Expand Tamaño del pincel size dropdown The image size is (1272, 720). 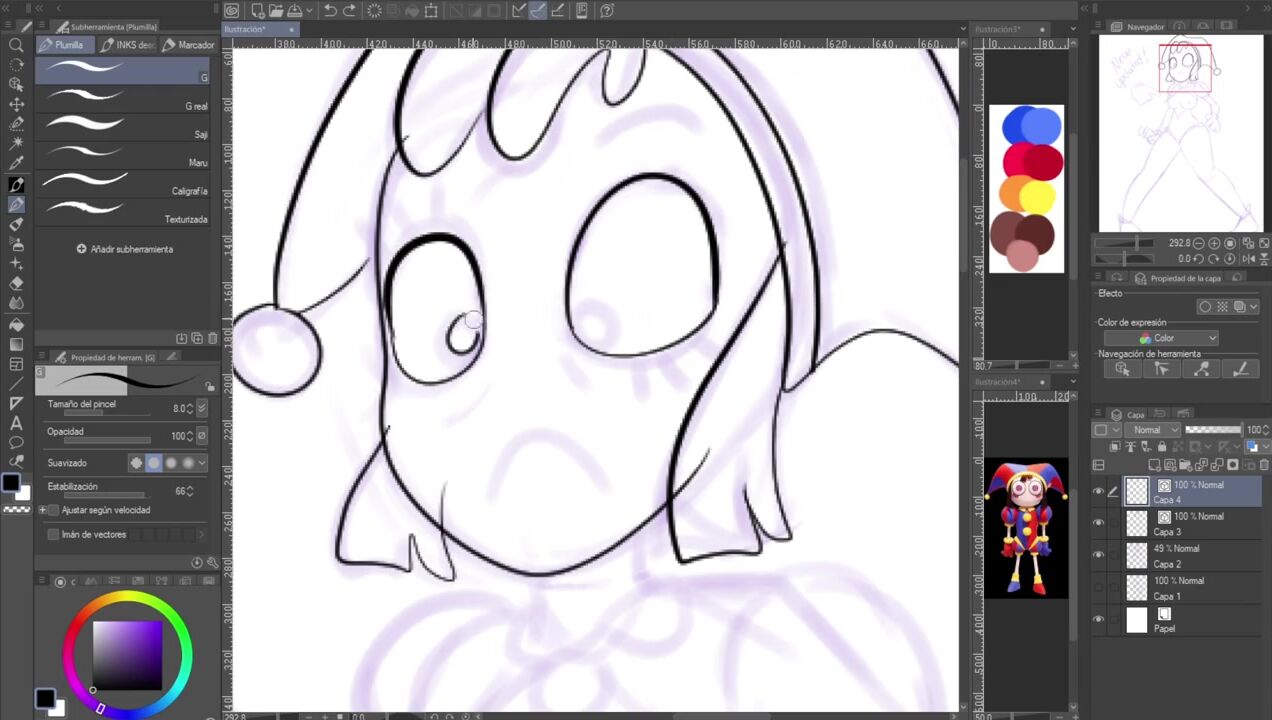pyautogui.click(x=202, y=408)
